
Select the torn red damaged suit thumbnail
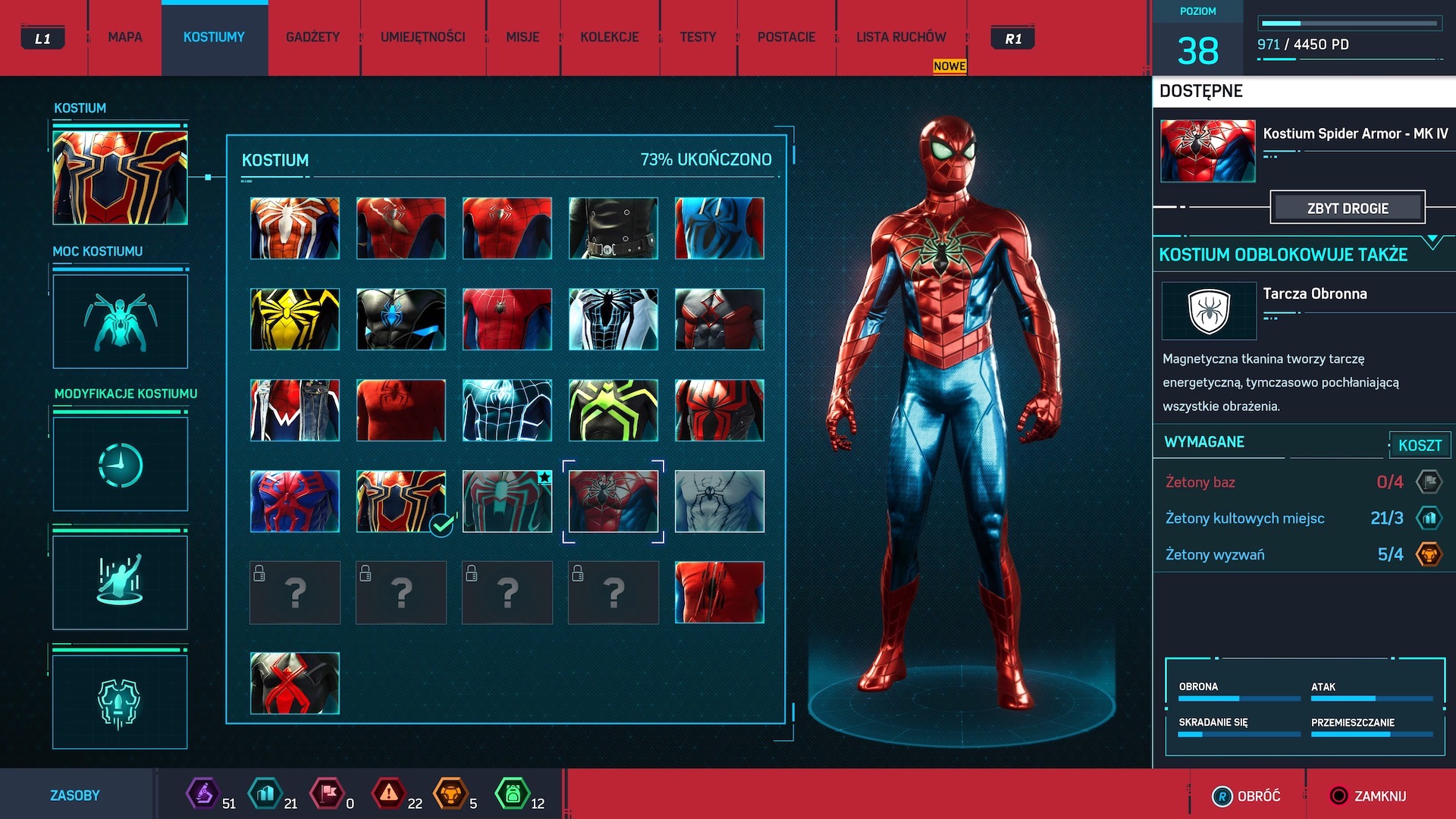point(720,592)
